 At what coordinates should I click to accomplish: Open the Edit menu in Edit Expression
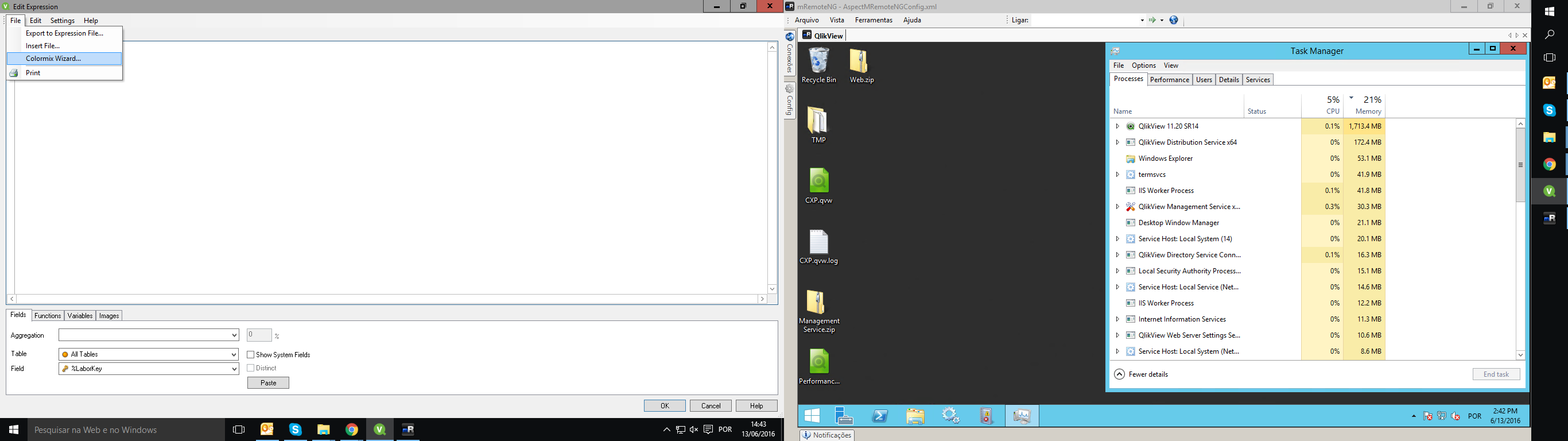(36, 21)
